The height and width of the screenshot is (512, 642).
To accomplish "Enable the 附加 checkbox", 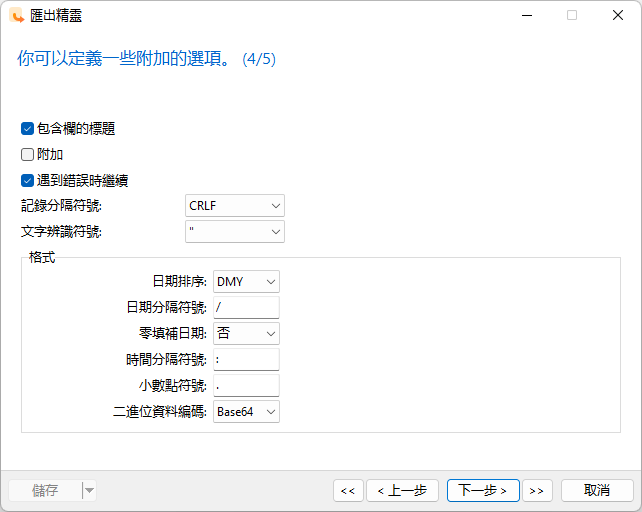I will click(27, 155).
